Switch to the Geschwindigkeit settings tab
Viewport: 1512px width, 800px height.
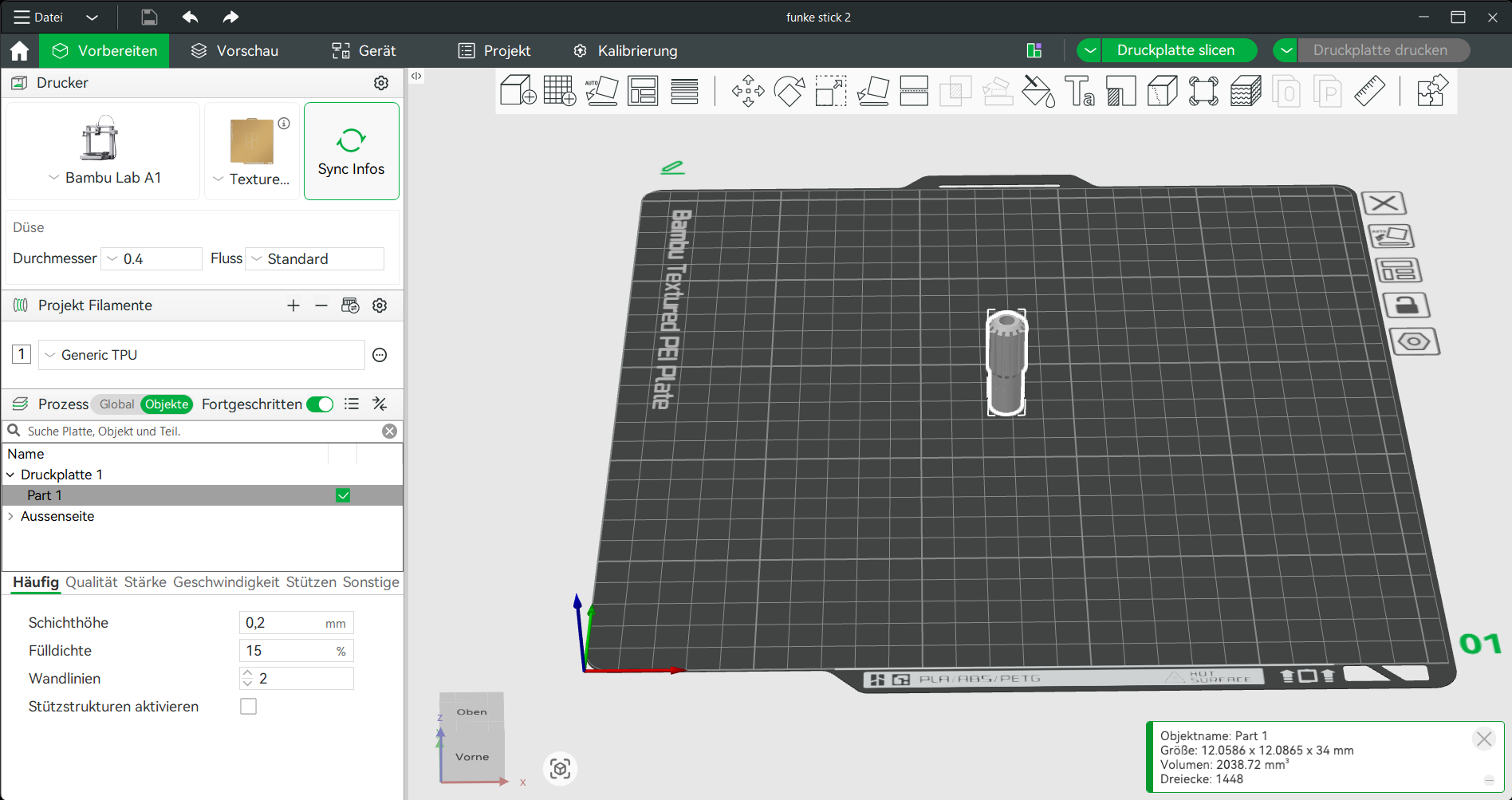226,582
